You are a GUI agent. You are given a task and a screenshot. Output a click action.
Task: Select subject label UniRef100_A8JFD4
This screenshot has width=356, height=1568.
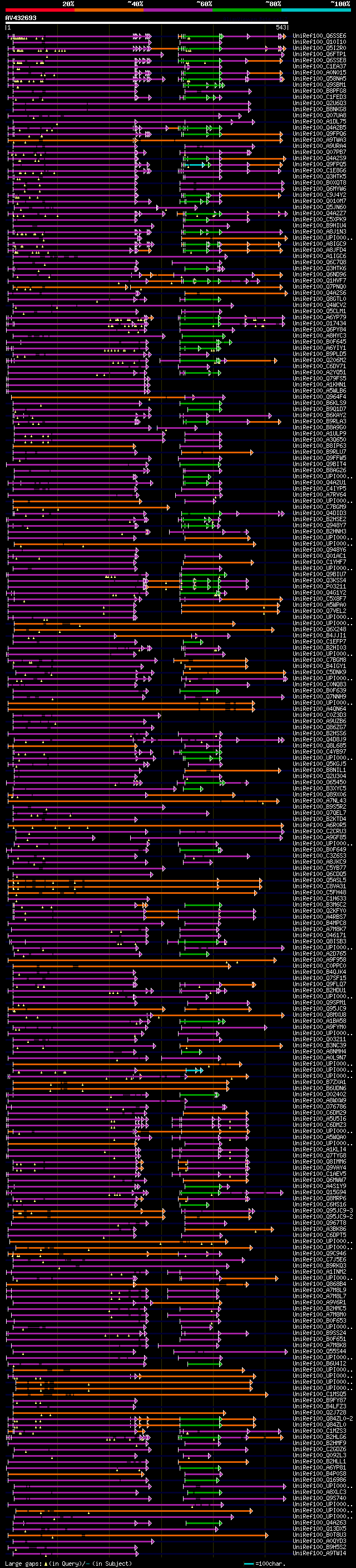pos(319,250)
